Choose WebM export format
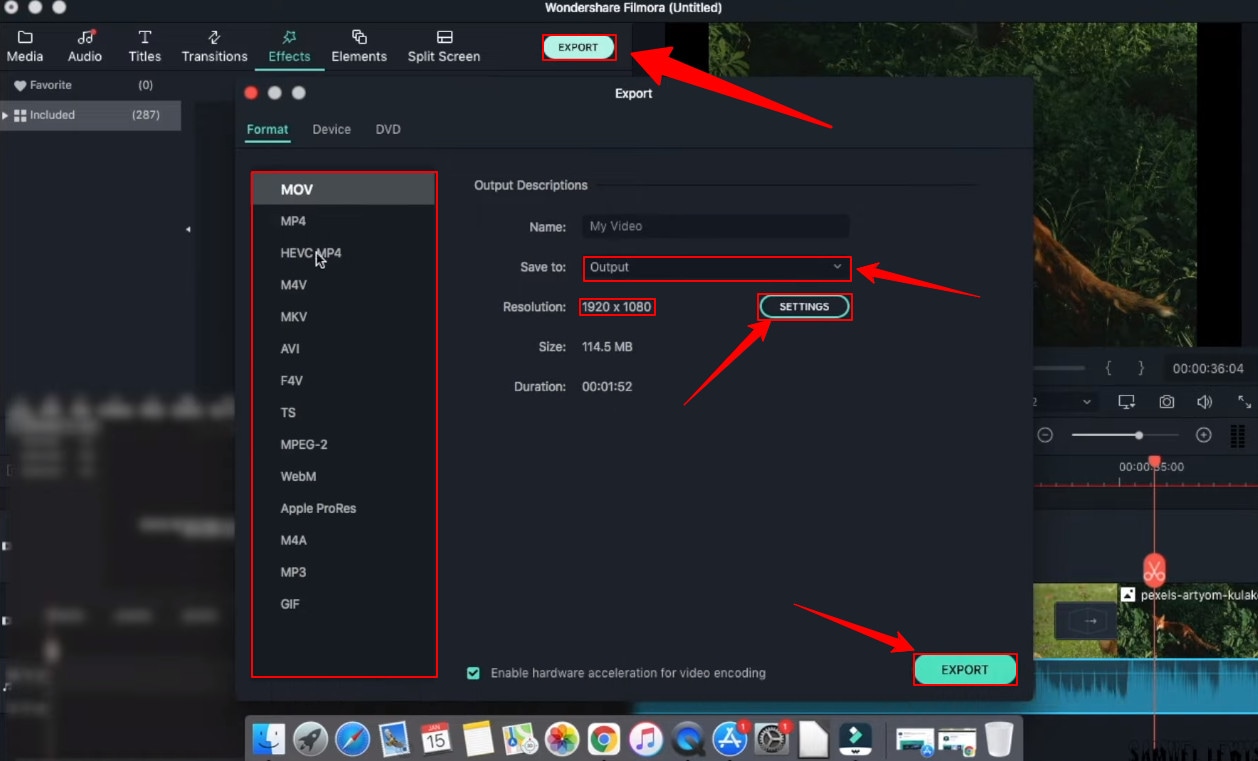1258x761 pixels. point(344,477)
